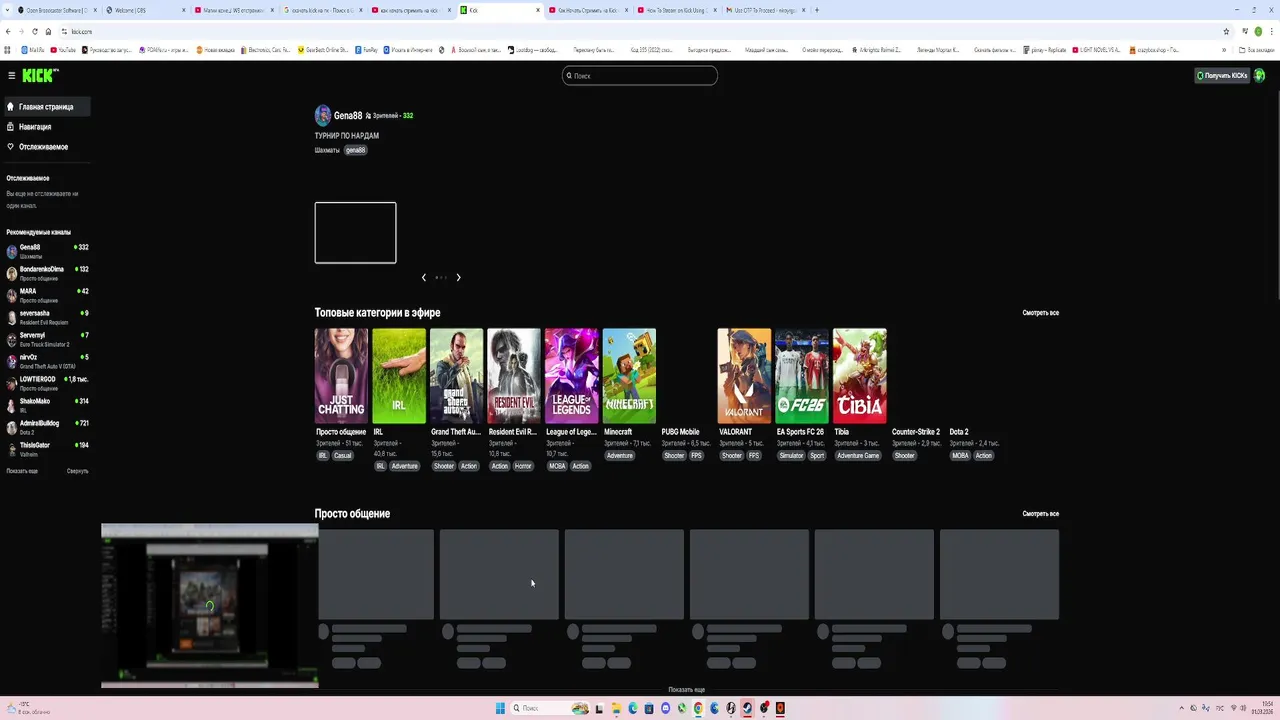Open the apps grid in bookmarks bar

(8, 49)
